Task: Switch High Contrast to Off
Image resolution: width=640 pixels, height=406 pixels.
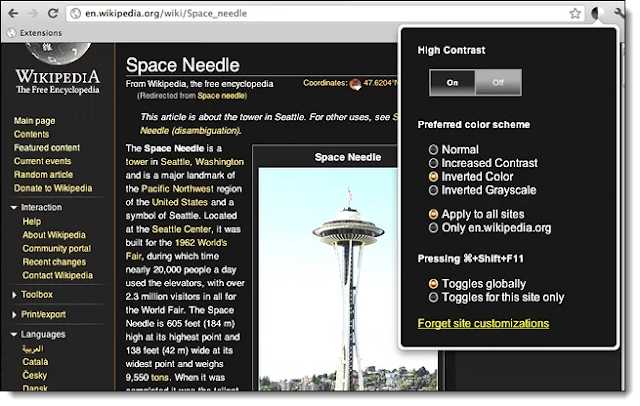Action: (x=498, y=82)
